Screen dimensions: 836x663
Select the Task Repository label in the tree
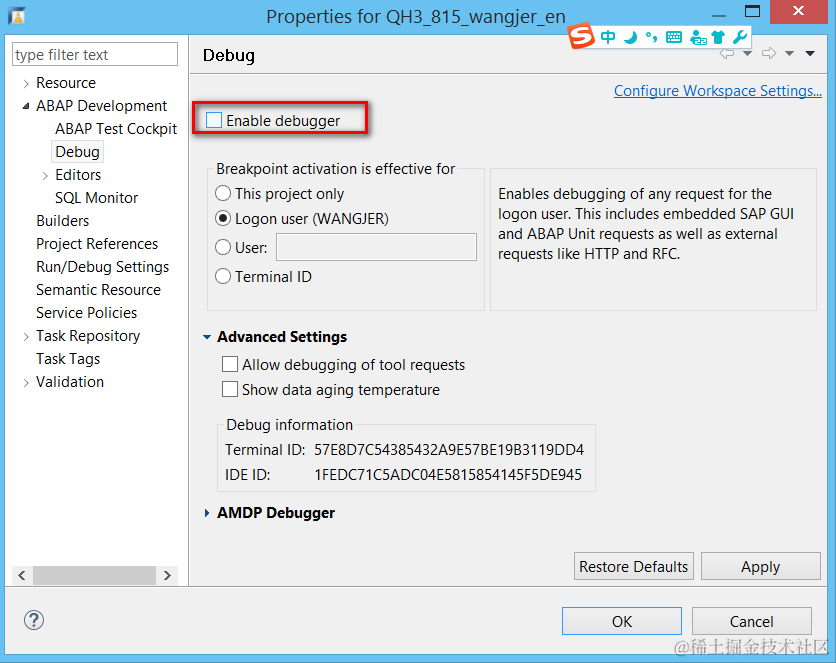tap(88, 336)
